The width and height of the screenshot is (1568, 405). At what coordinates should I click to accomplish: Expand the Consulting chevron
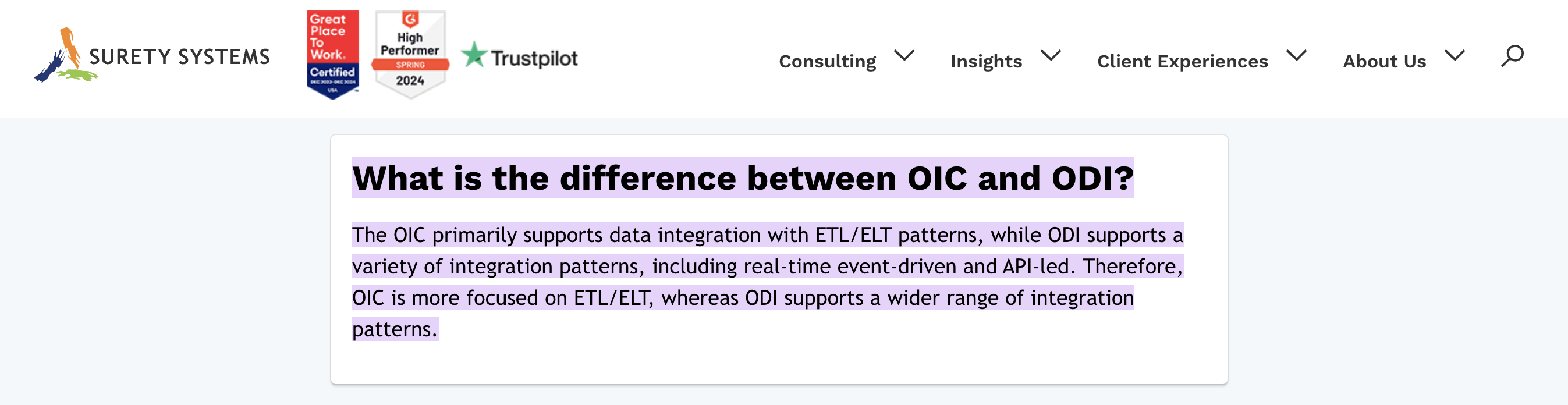904,56
